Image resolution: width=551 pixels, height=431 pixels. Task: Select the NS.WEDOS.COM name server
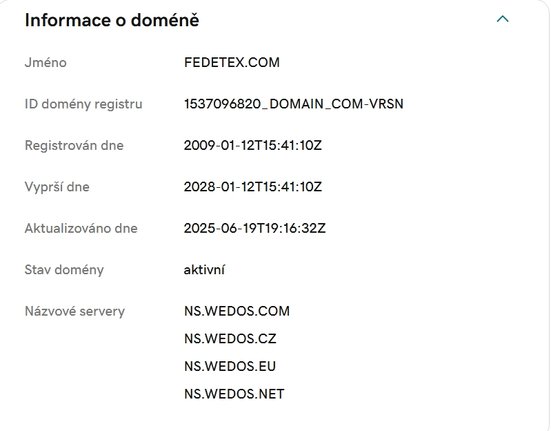click(237, 311)
